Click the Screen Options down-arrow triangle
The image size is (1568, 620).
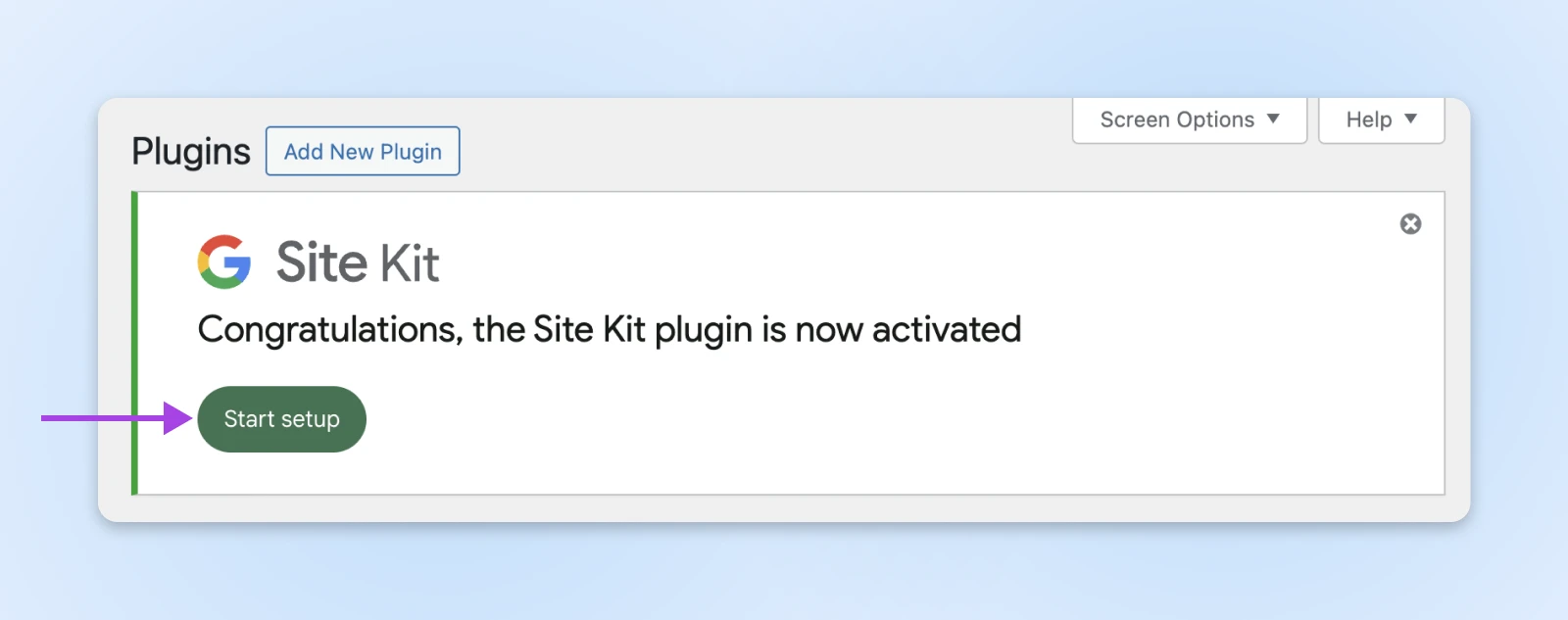1273,119
